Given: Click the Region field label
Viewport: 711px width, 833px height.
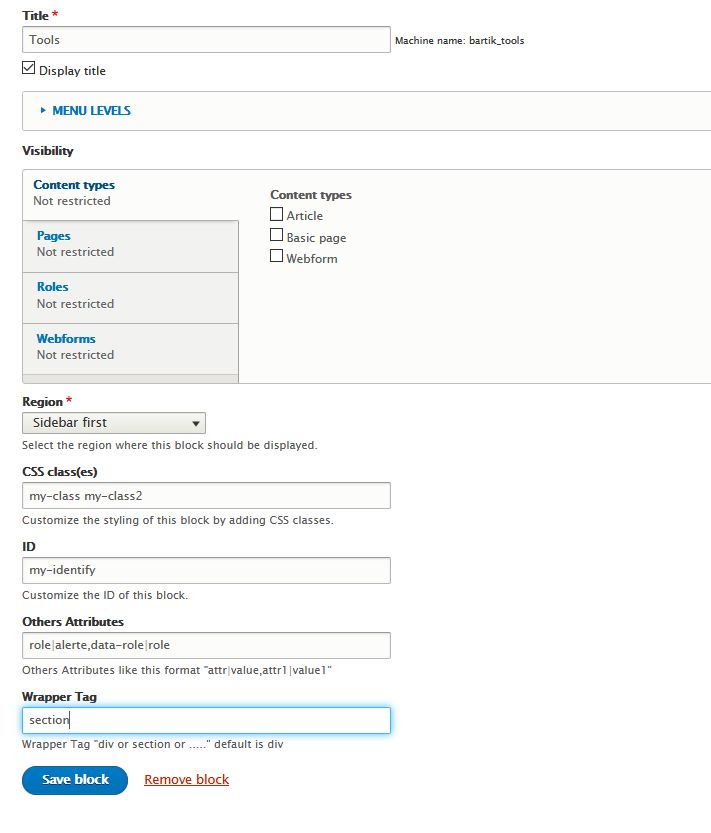Looking at the screenshot, I should click(43, 402).
